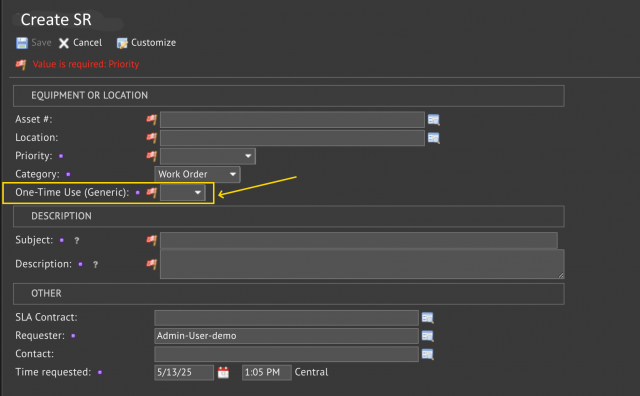Viewport: 640px width, 396px height.
Task: Expand the One-Time Use (Generic) dropdown
Action: [x=182, y=192]
